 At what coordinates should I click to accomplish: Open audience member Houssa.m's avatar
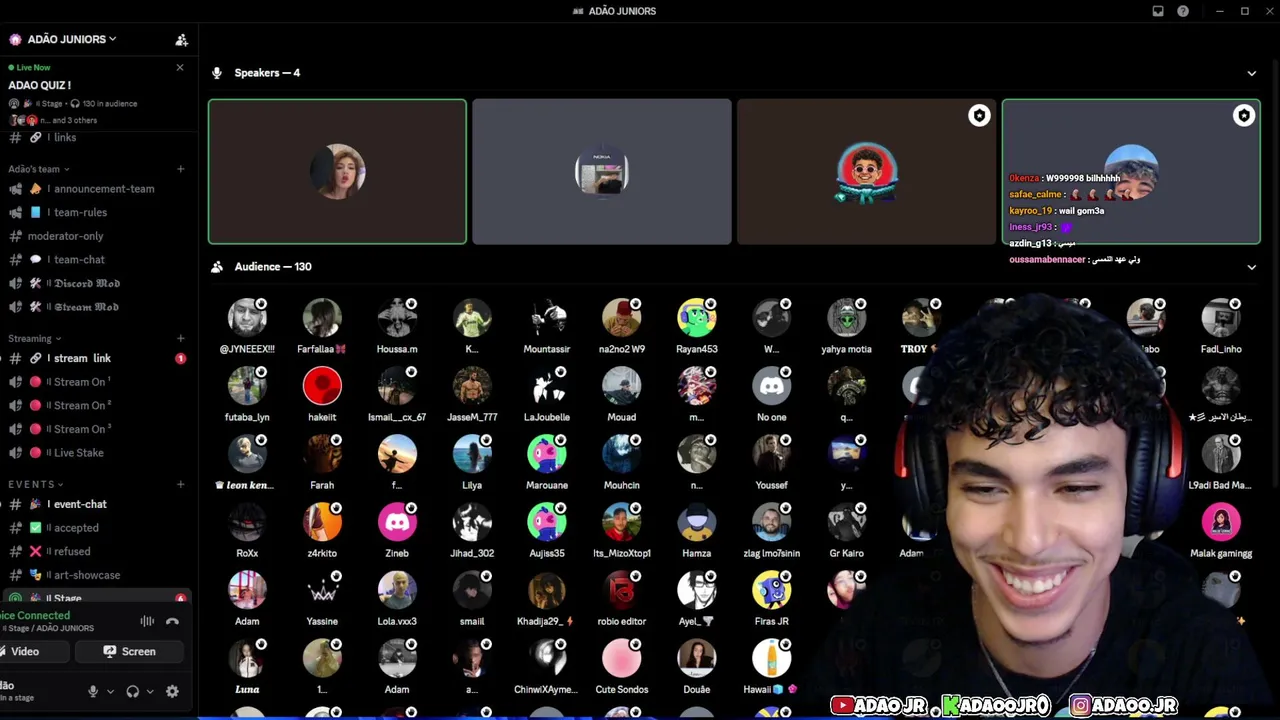click(x=397, y=318)
